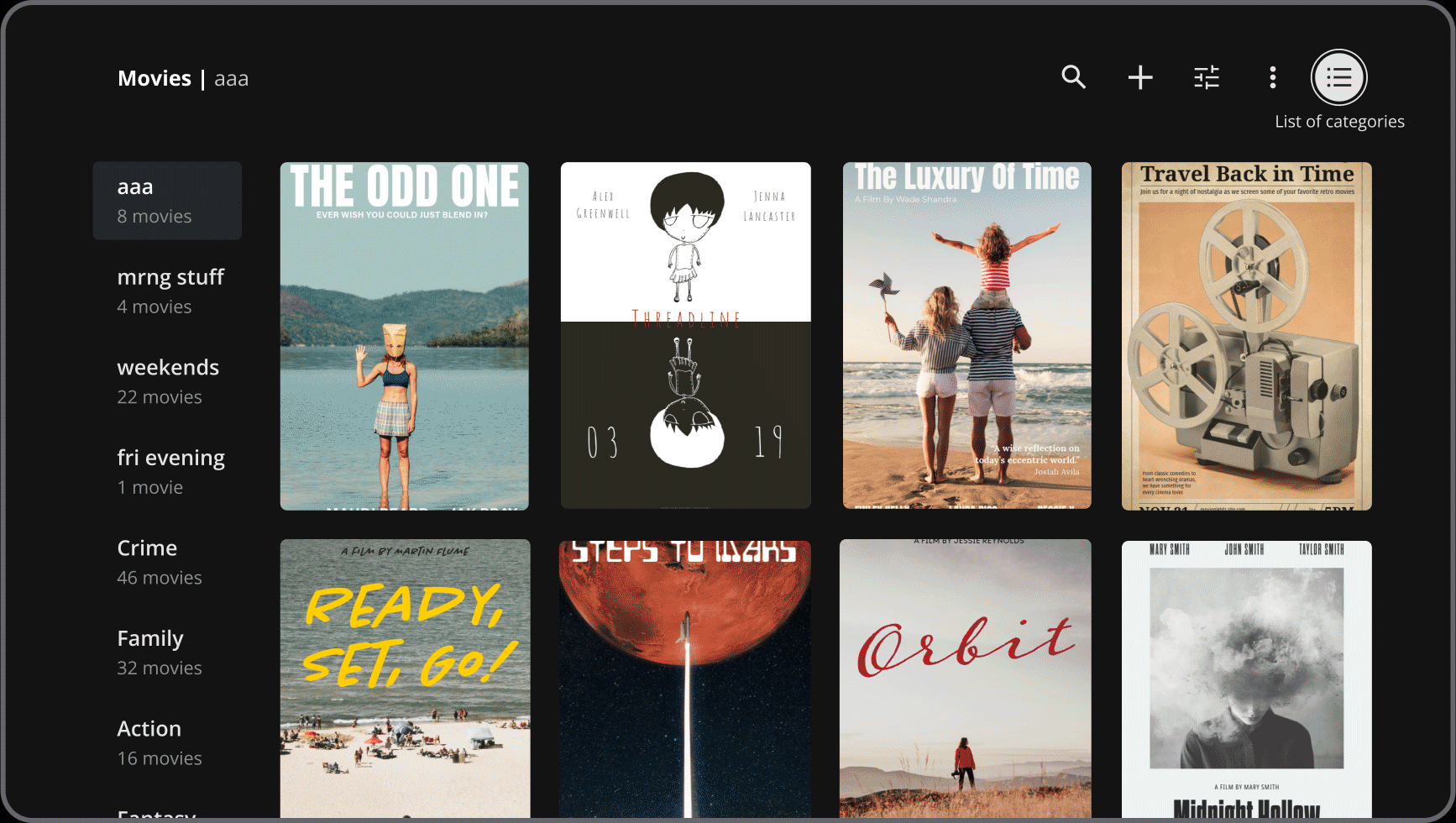Open the Orbit movie poster

pyautogui.click(x=966, y=679)
